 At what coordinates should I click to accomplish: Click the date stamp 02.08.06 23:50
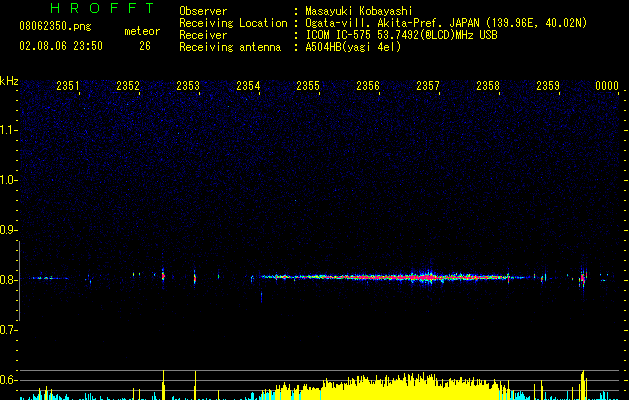click(x=61, y=46)
